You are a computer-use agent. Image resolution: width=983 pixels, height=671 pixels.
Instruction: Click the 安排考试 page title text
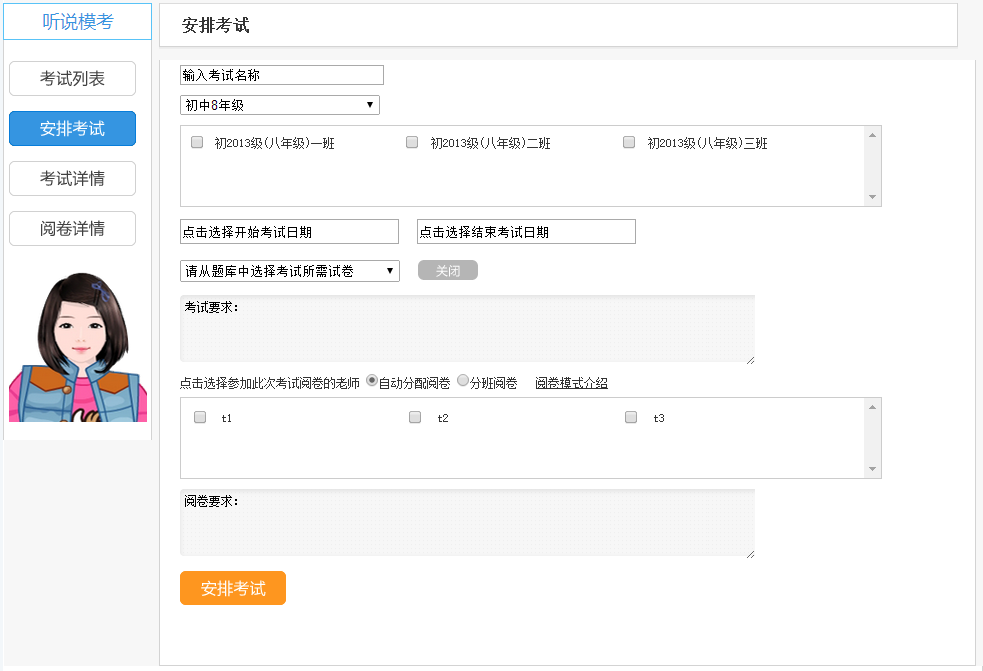point(215,25)
